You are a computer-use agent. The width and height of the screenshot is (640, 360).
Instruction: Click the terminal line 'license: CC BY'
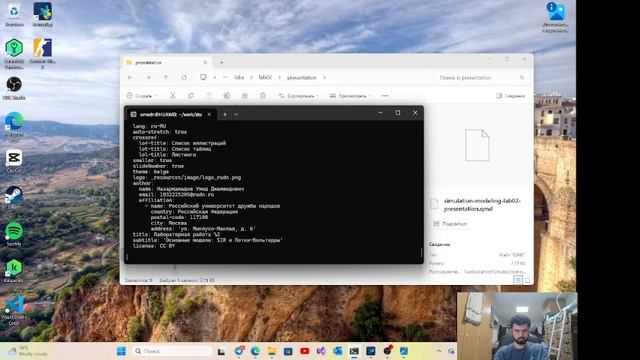(153, 246)
